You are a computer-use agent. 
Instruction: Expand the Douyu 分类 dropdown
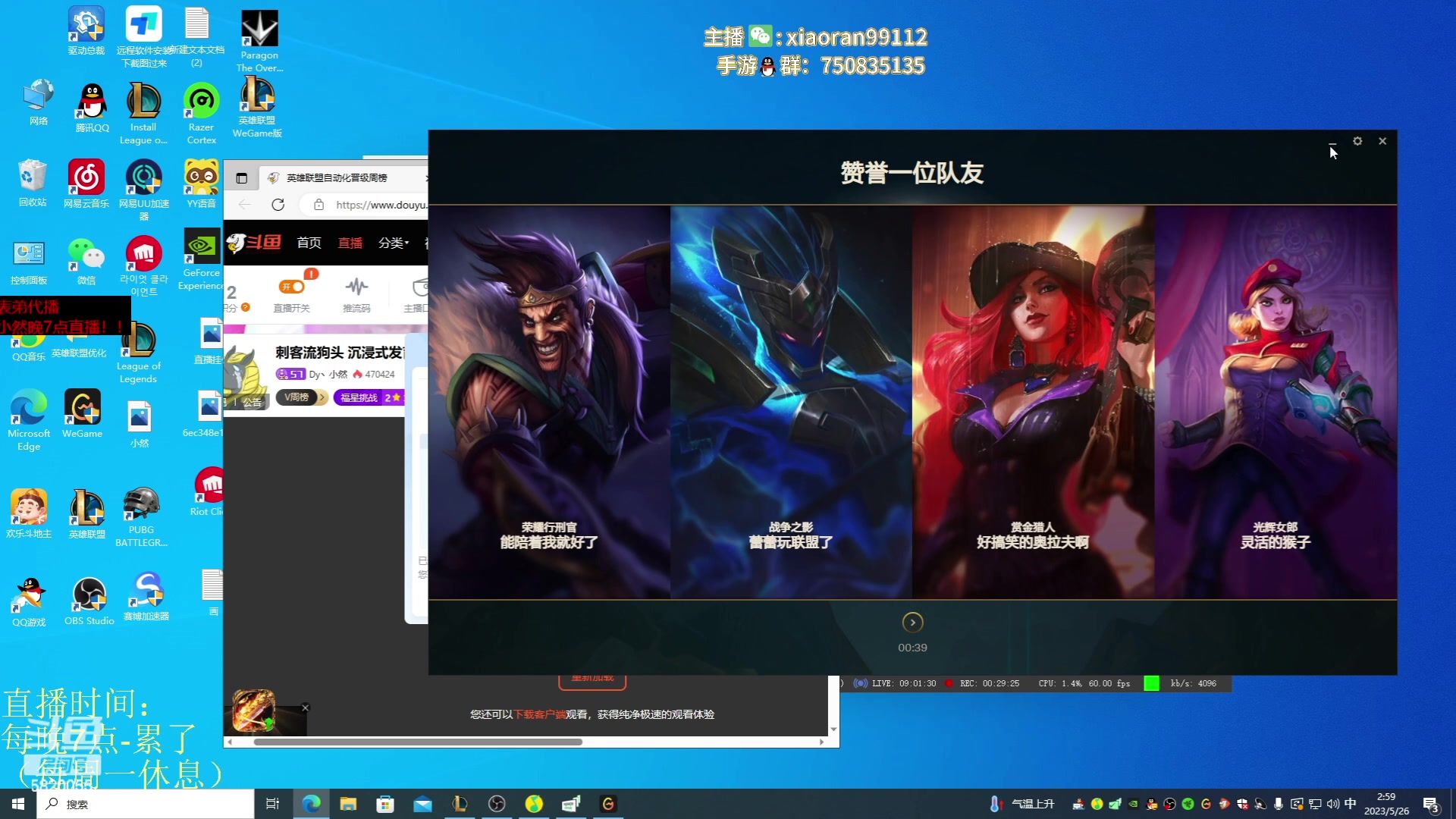(394, 243)
